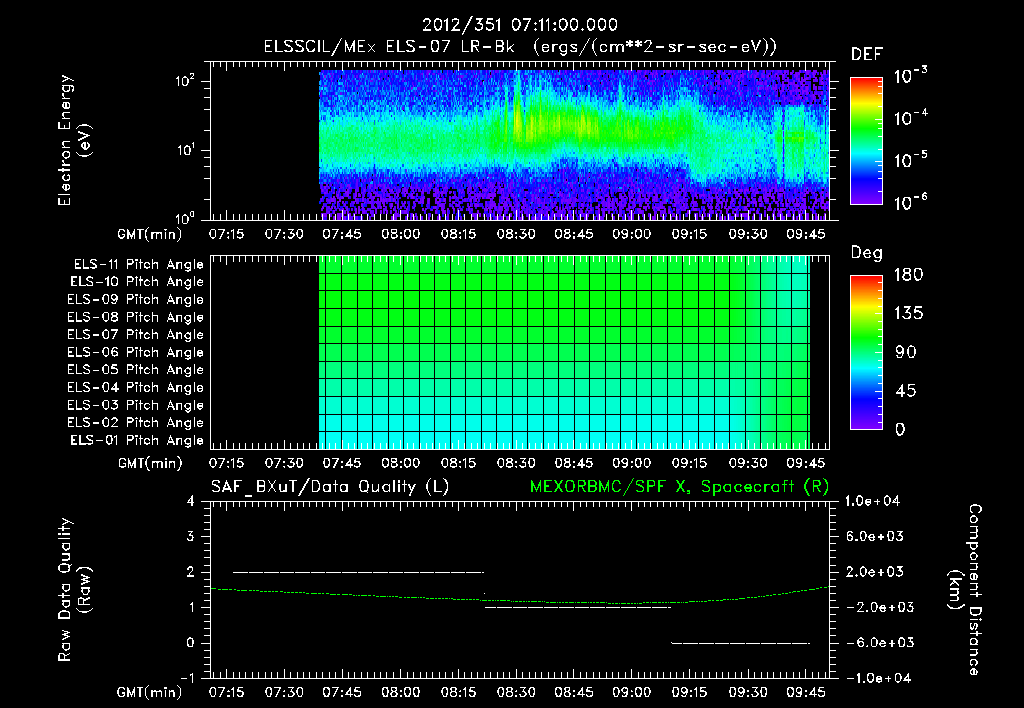Click the 07:45 tick on the bottom panel axis
1024x708 pixels.
pos(342,692)
